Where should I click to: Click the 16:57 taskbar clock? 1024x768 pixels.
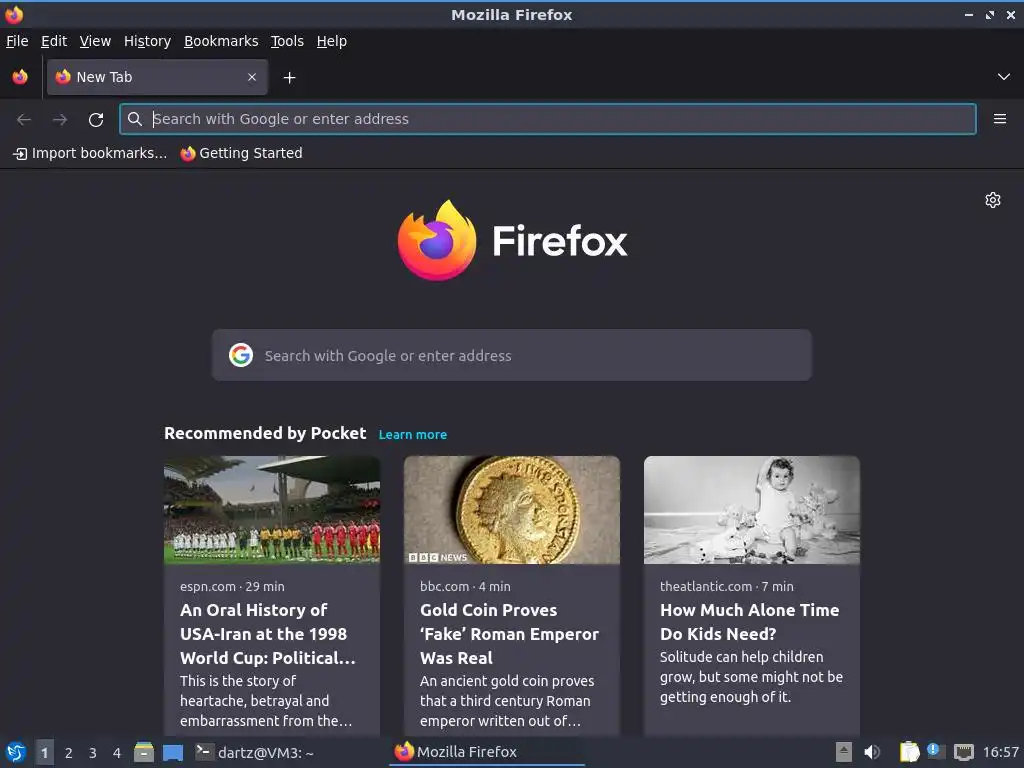[x=1000, y=752]
